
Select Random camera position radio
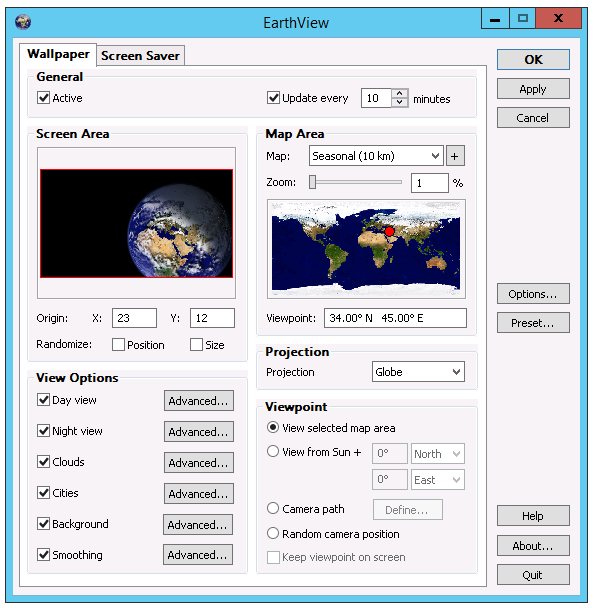[273, 533]
